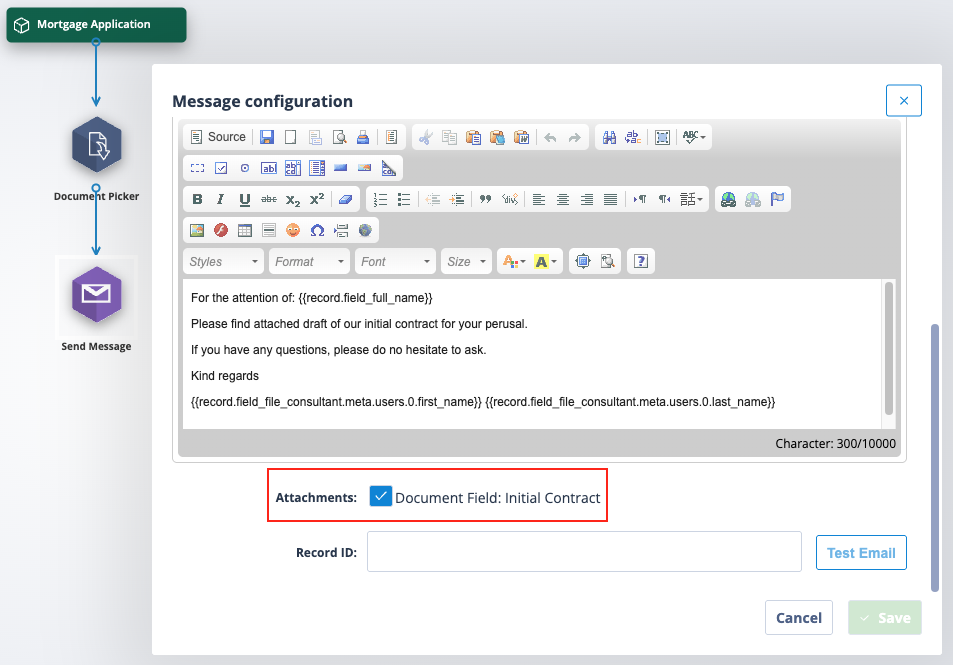Image resolution: width=953 pixels, height=665 pixels.
Task: Open the spell check ABC dropdown
Action: pos(693,137)
